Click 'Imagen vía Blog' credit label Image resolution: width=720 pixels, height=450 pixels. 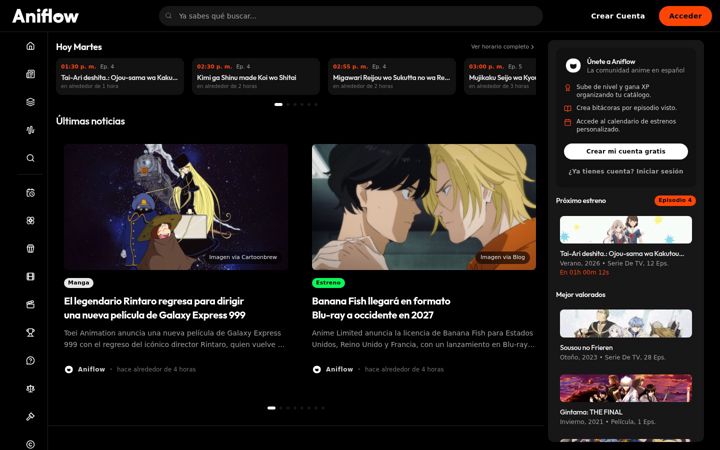pos(502,257)
